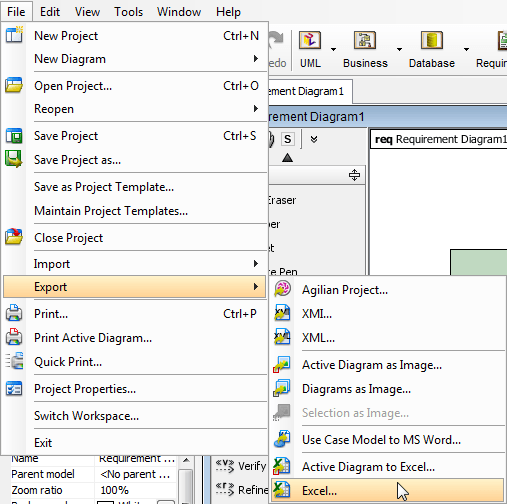The width and height of the screenshot is (507, 504).
Task: Open the Business dropdown arrow
Action: (x=399, y=49)
